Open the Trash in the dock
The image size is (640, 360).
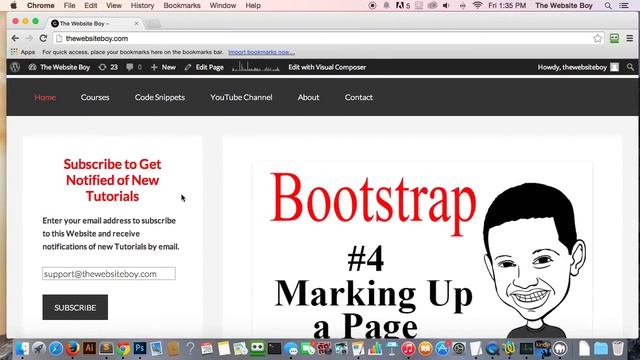click(x=618, y=349)
